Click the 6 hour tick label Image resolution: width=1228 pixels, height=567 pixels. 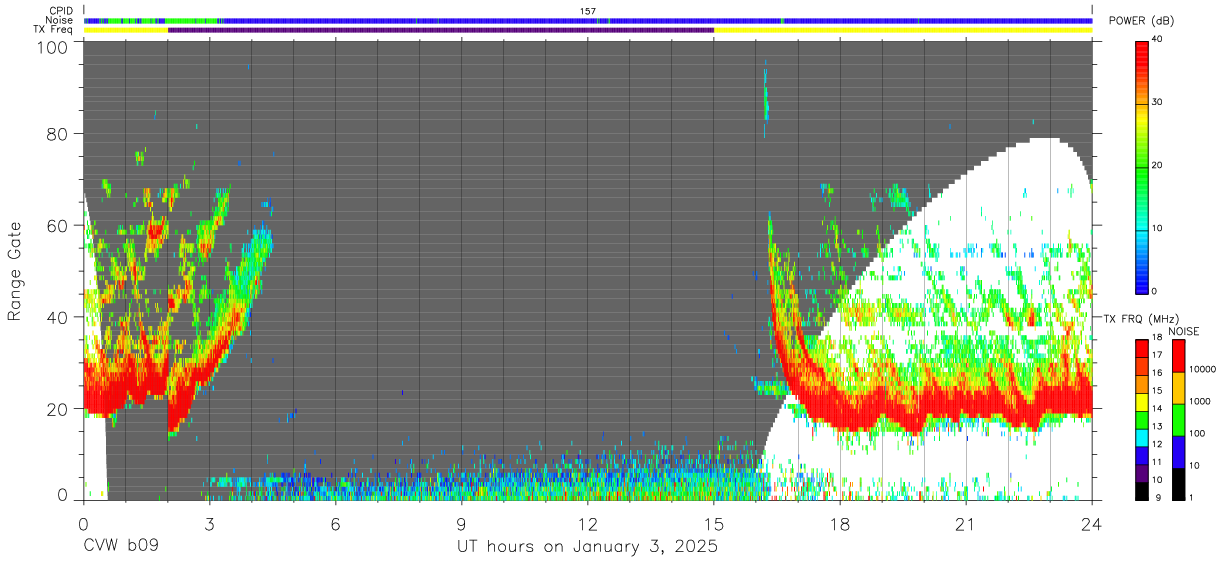(336, 525)
